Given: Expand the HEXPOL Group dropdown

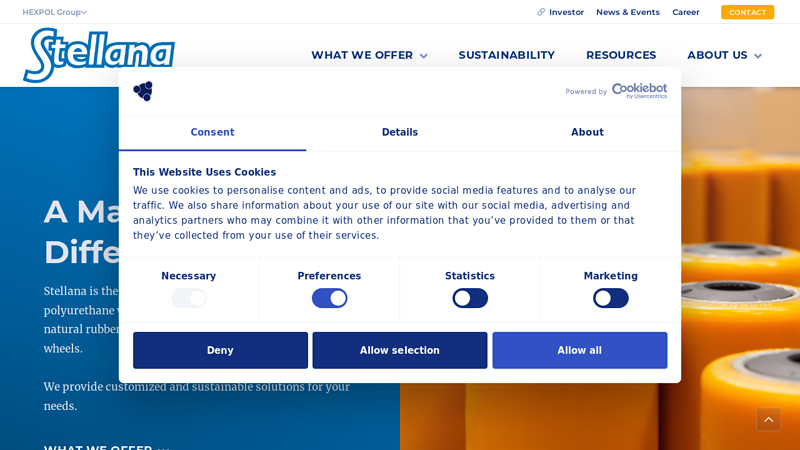Looking at the screenshot, I should [x=55, y=12].
